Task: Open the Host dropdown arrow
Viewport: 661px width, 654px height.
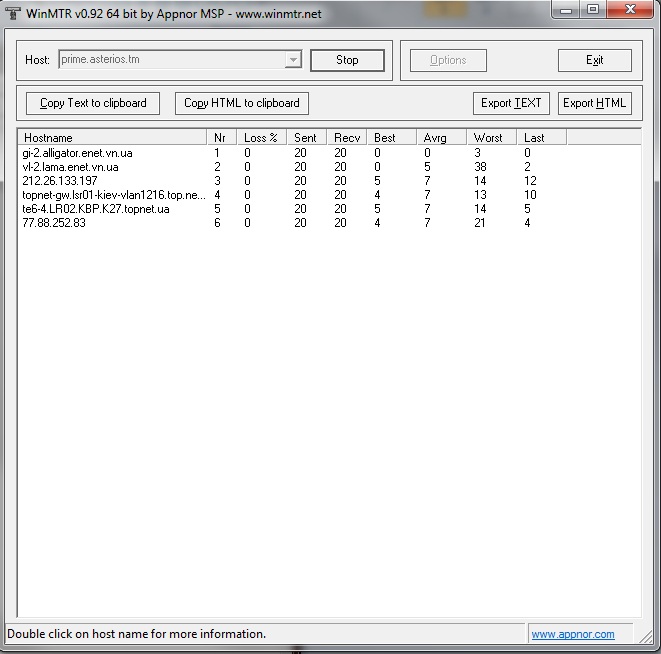Action: [x=293, y=59]
